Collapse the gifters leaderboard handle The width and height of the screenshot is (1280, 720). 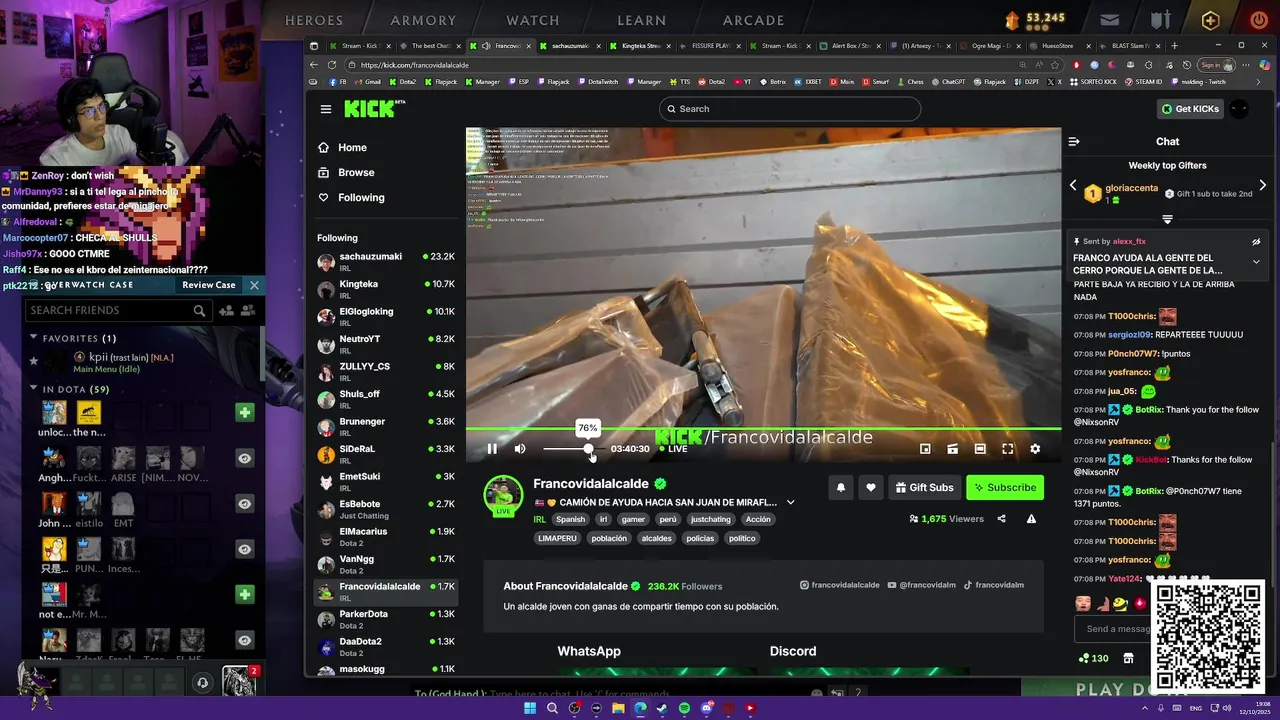click(x=1167, y=219)
